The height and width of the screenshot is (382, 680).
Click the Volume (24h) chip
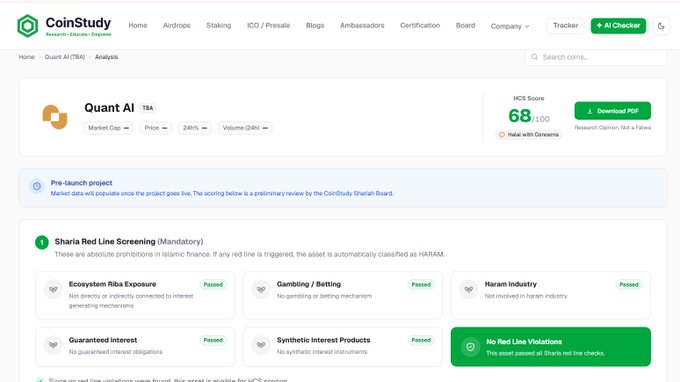pos(245,128)
